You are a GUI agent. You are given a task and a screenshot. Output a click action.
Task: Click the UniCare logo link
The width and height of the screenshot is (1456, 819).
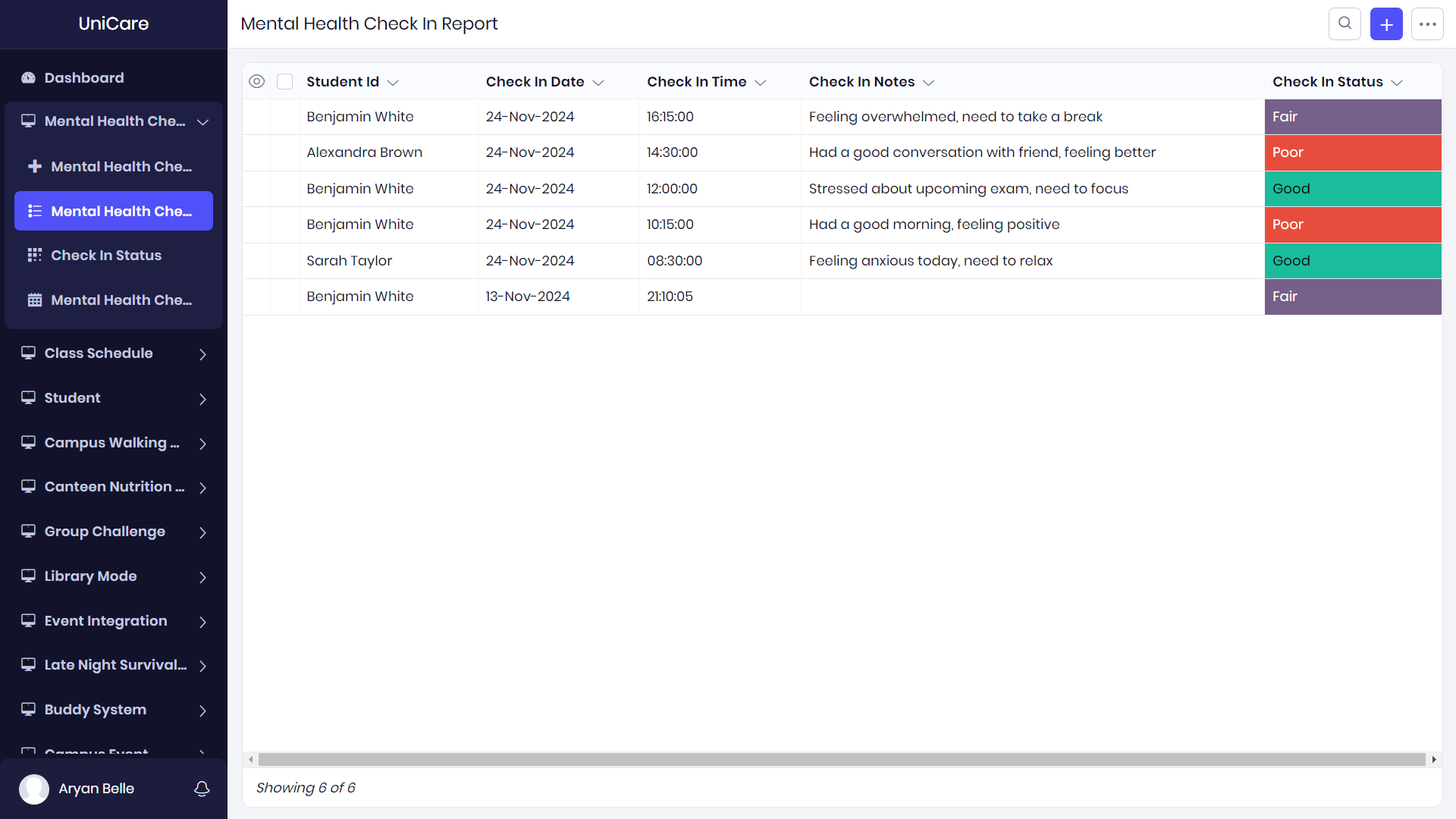114,24
